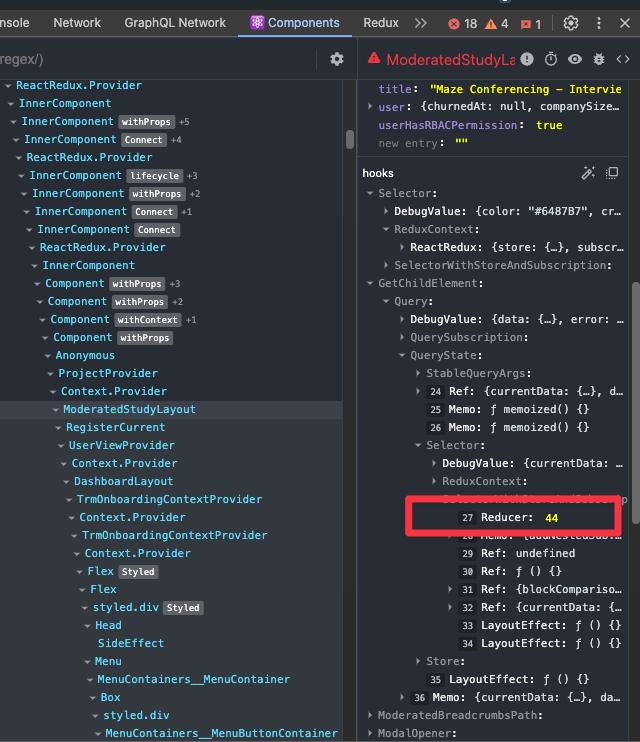Expand QuerySubscription hook
The image size is (640, 742).
(402, 337)
